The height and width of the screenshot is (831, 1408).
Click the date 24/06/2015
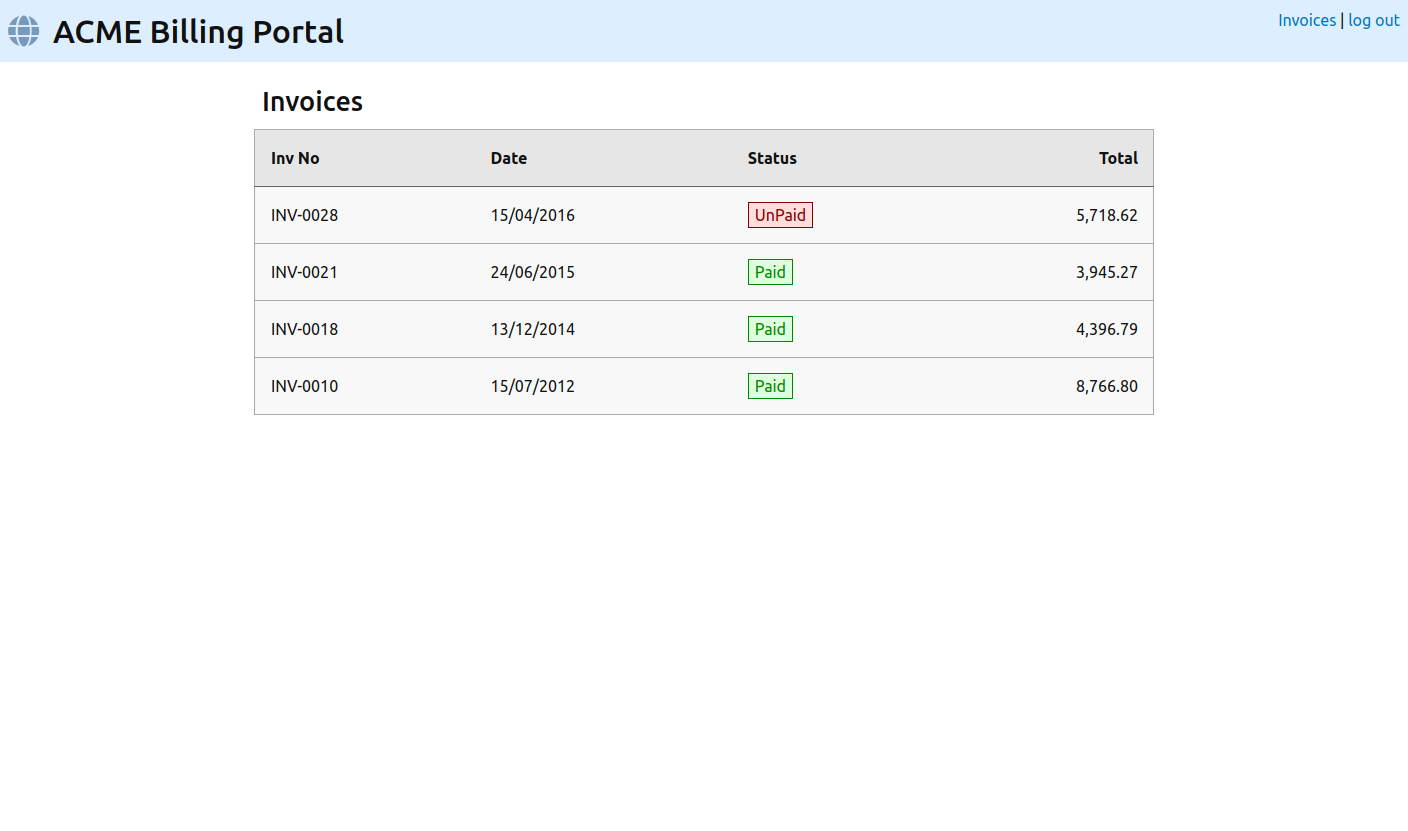533,272
